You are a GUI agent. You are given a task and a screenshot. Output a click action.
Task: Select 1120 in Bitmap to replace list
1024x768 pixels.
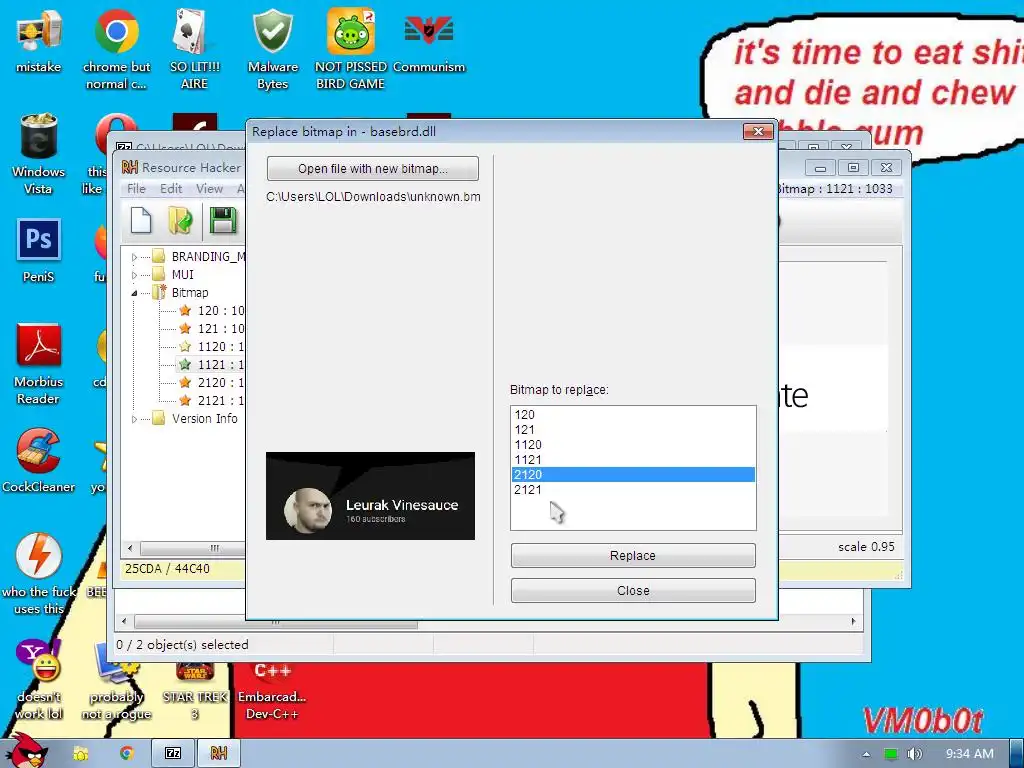coord(633,445)
